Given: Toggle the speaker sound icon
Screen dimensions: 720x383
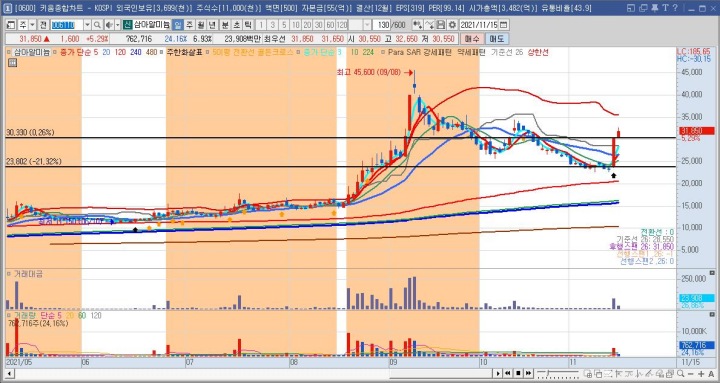Looking at the screenshot, I should click(109, 25).
